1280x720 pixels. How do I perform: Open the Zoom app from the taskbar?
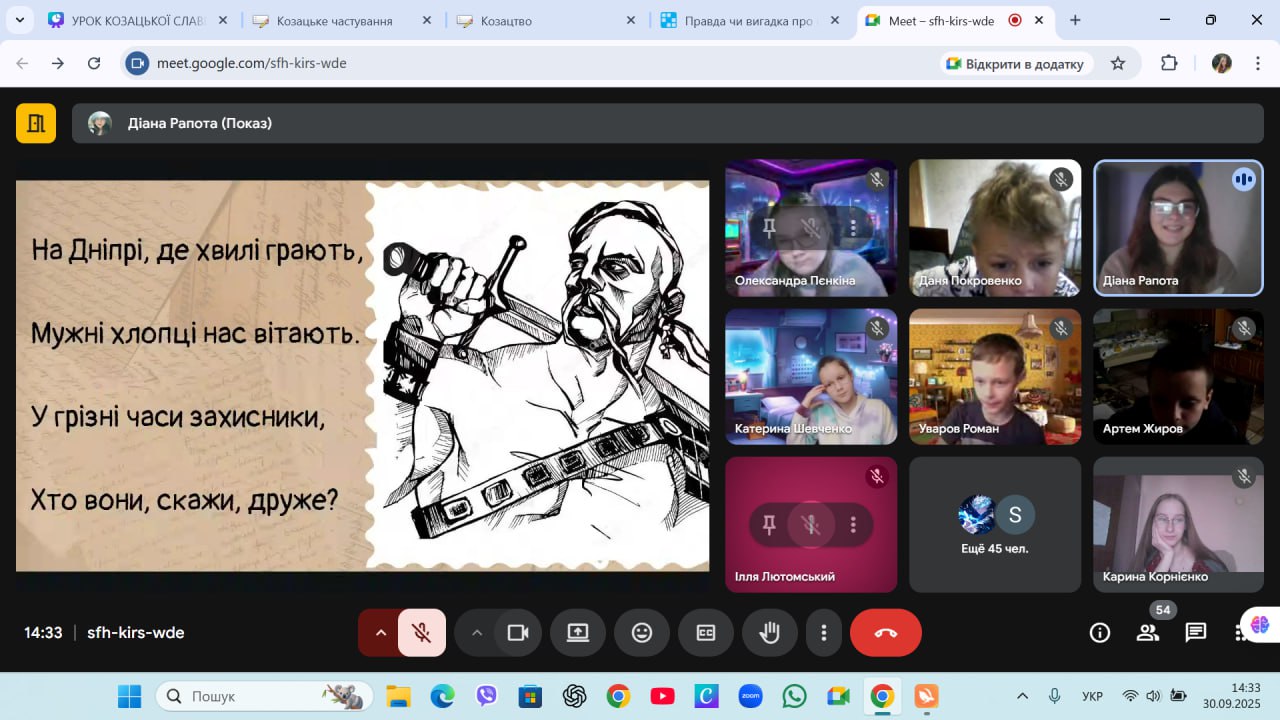[750, 696]
